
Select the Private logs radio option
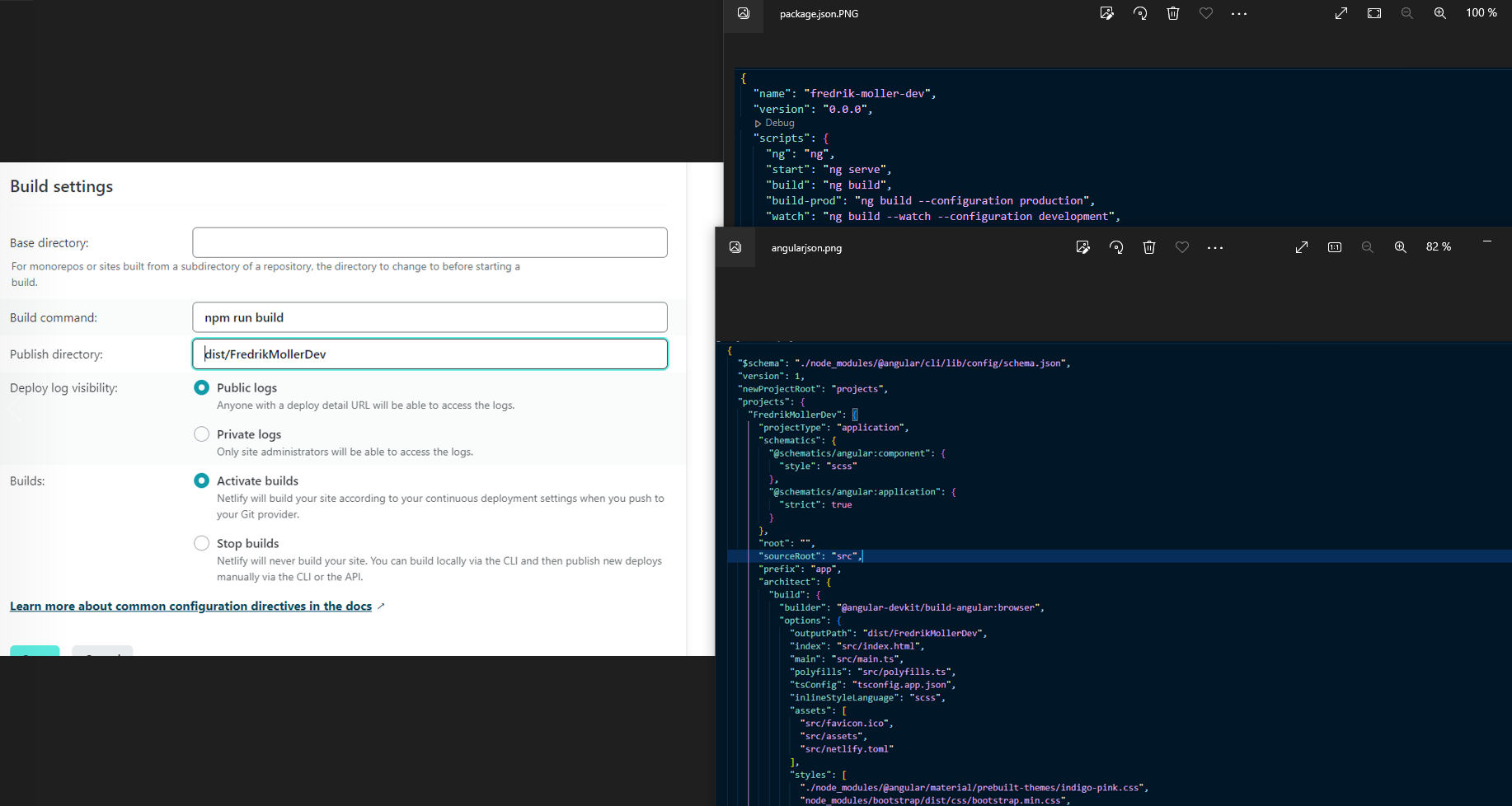(x=201, y=434)
